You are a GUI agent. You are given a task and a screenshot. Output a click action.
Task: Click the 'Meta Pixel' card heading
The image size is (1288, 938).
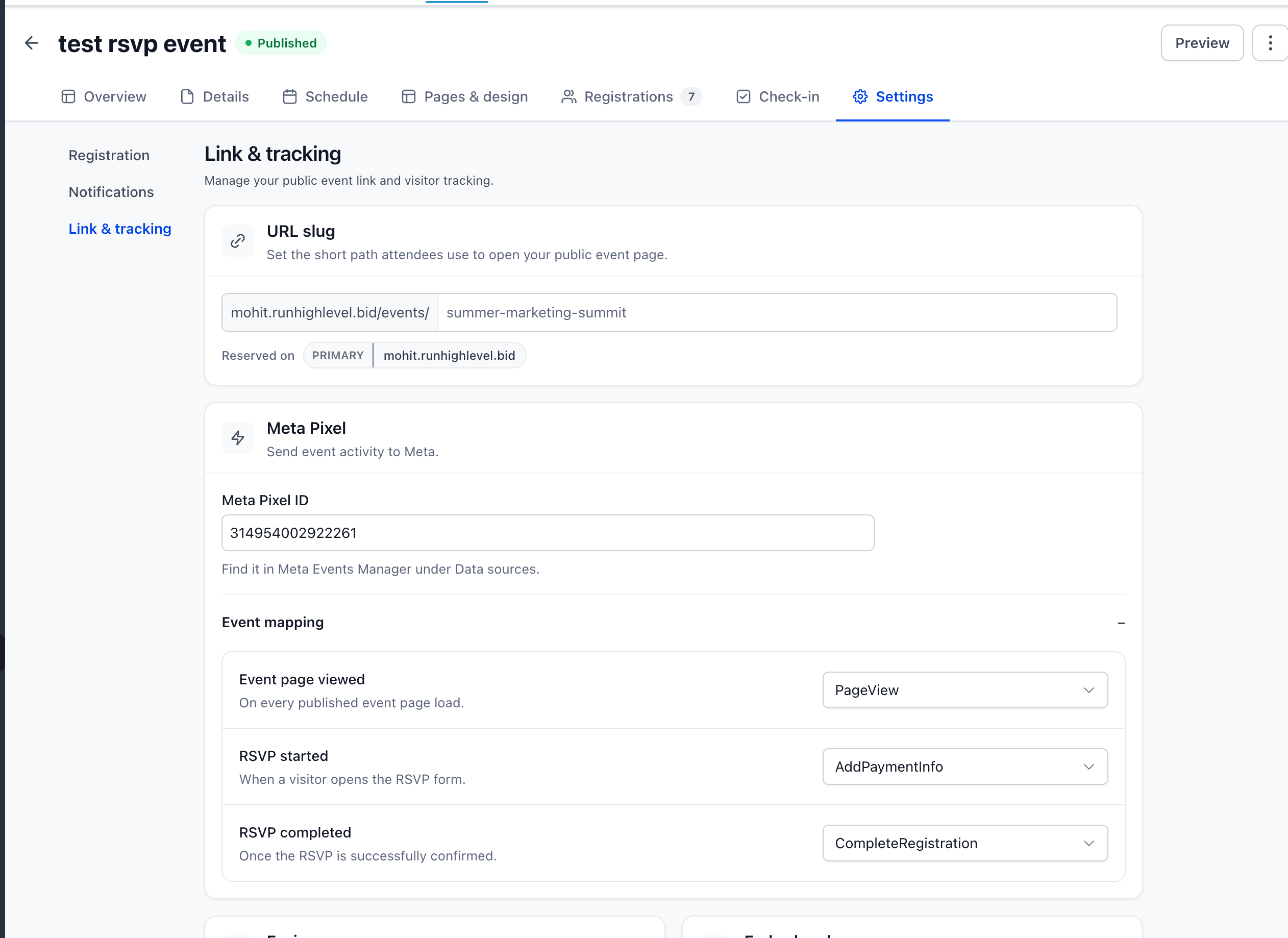point(306,428)
